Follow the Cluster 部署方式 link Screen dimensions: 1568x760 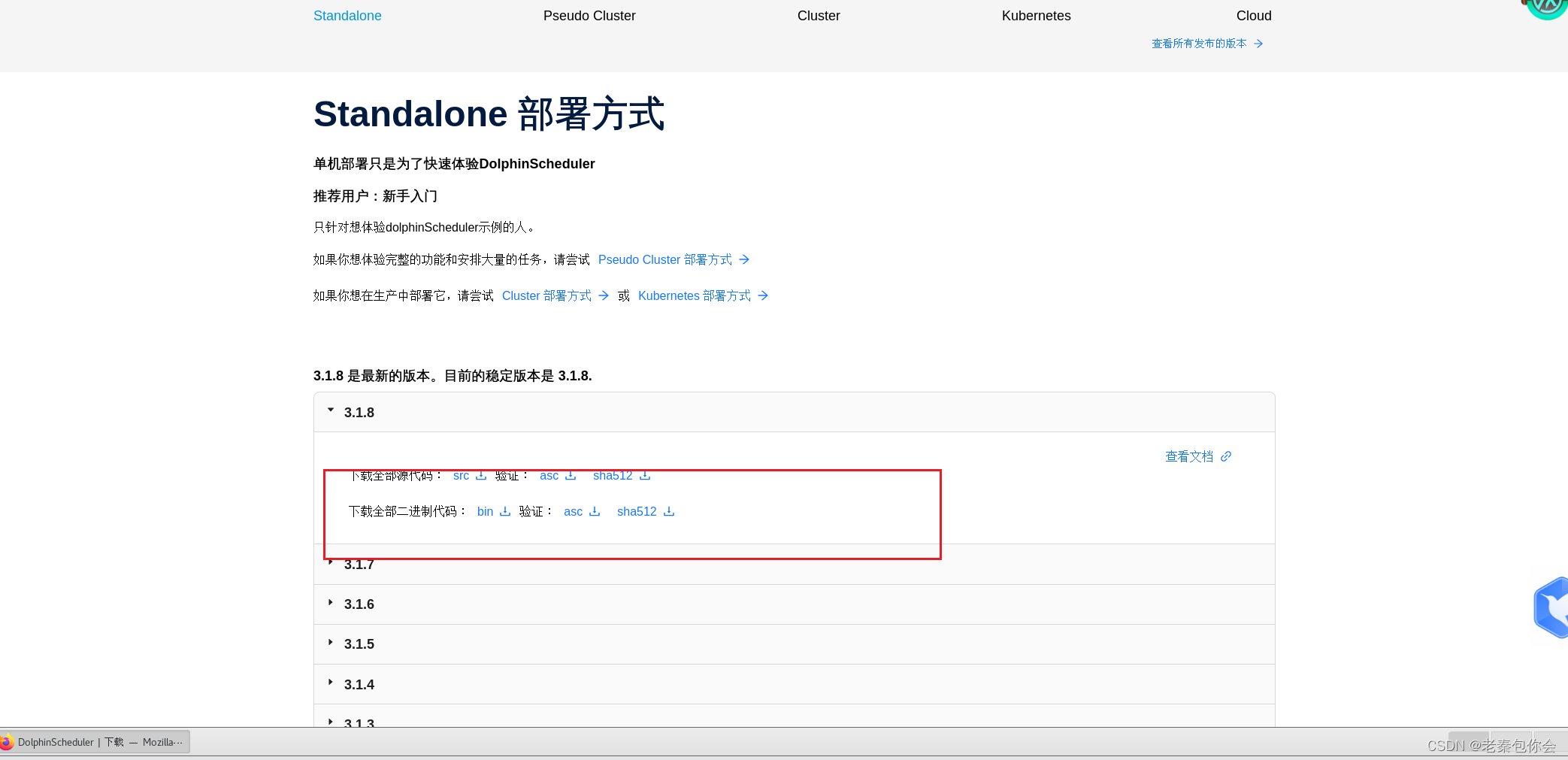(546, 295)
